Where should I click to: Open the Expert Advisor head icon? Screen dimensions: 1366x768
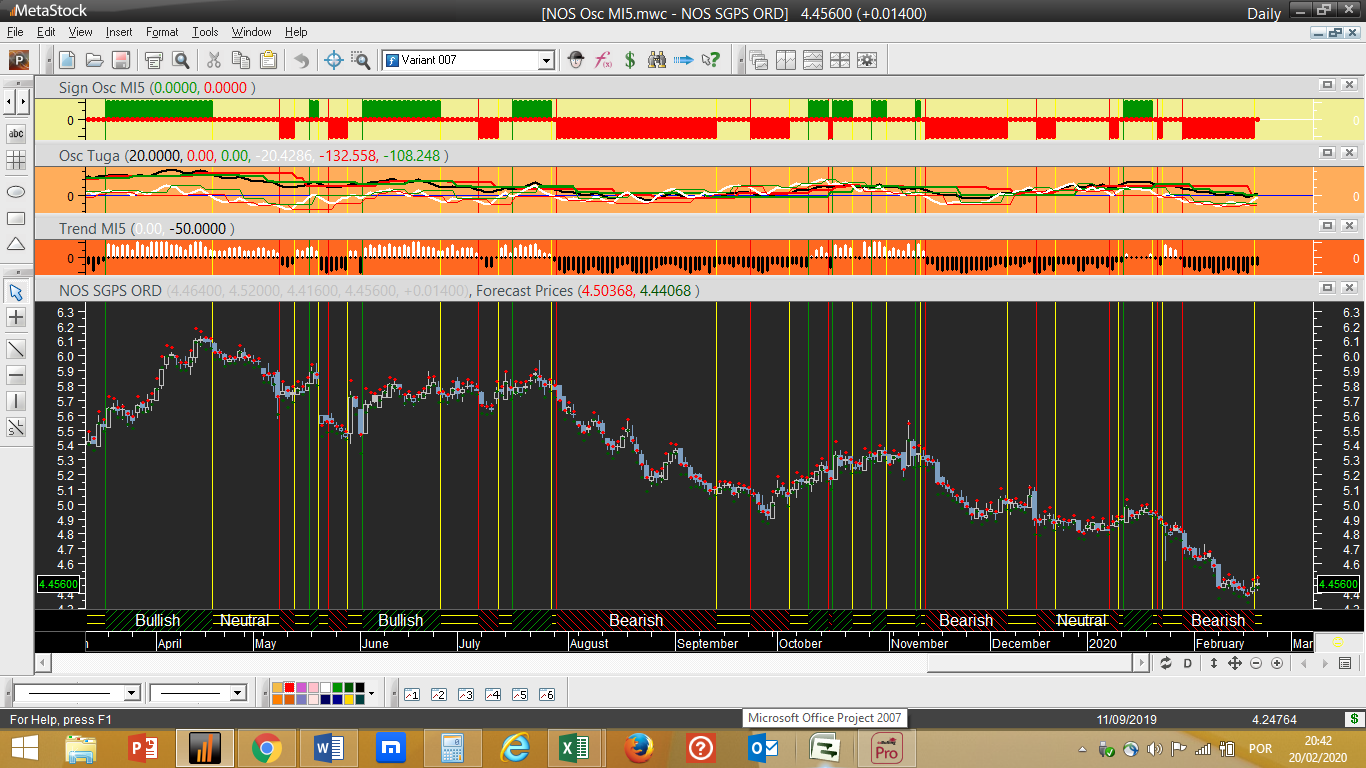click(576, 60)
